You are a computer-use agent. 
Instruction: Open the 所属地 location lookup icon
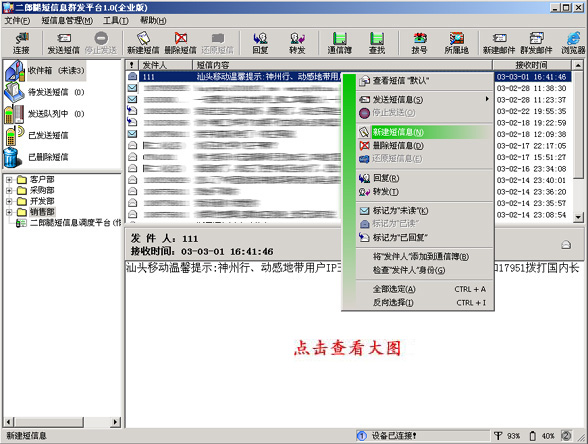[x=456, y=43]
